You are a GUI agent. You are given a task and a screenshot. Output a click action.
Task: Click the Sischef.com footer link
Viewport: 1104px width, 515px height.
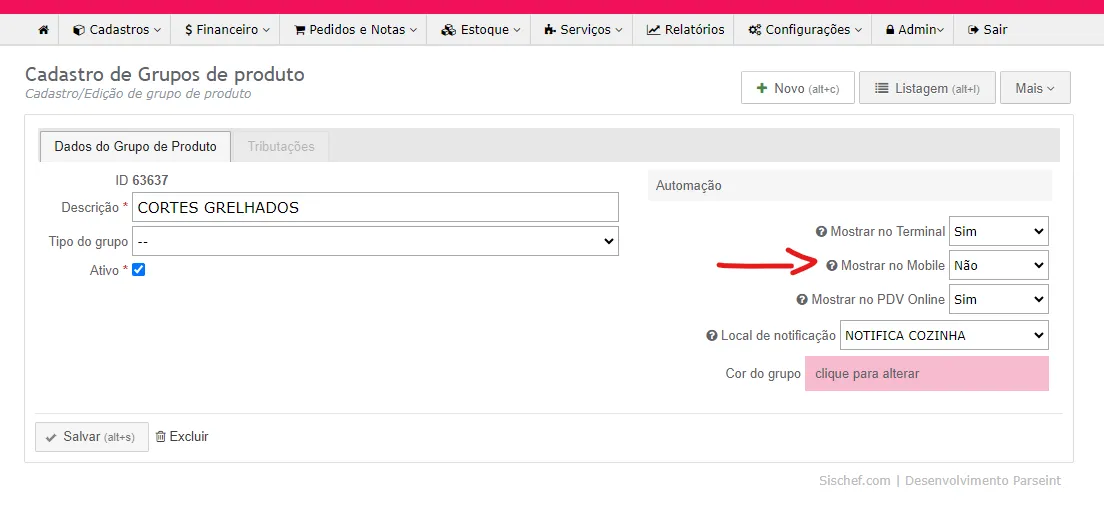(x=855, y=481)
